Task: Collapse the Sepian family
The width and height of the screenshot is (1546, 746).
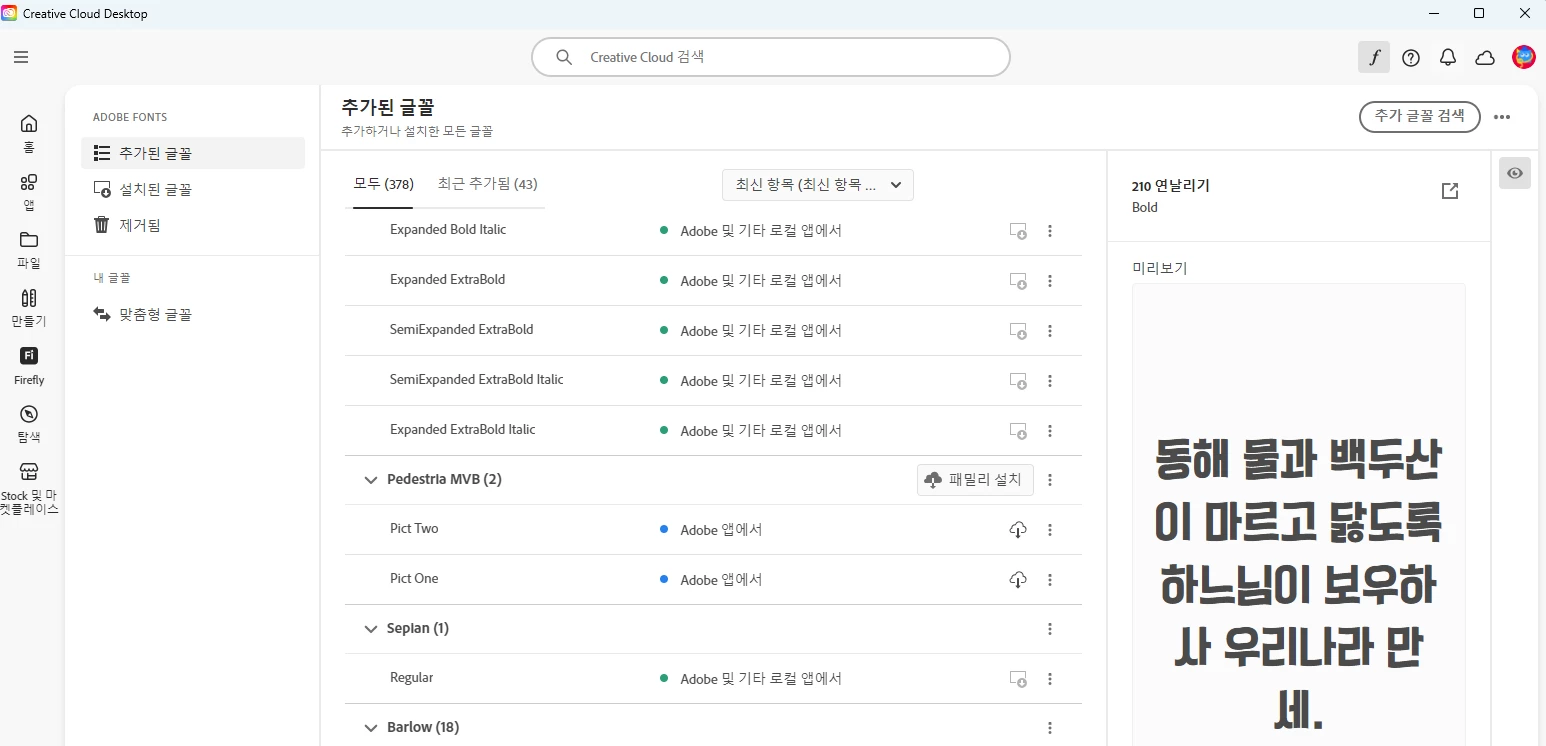Action: pos(371,629)
